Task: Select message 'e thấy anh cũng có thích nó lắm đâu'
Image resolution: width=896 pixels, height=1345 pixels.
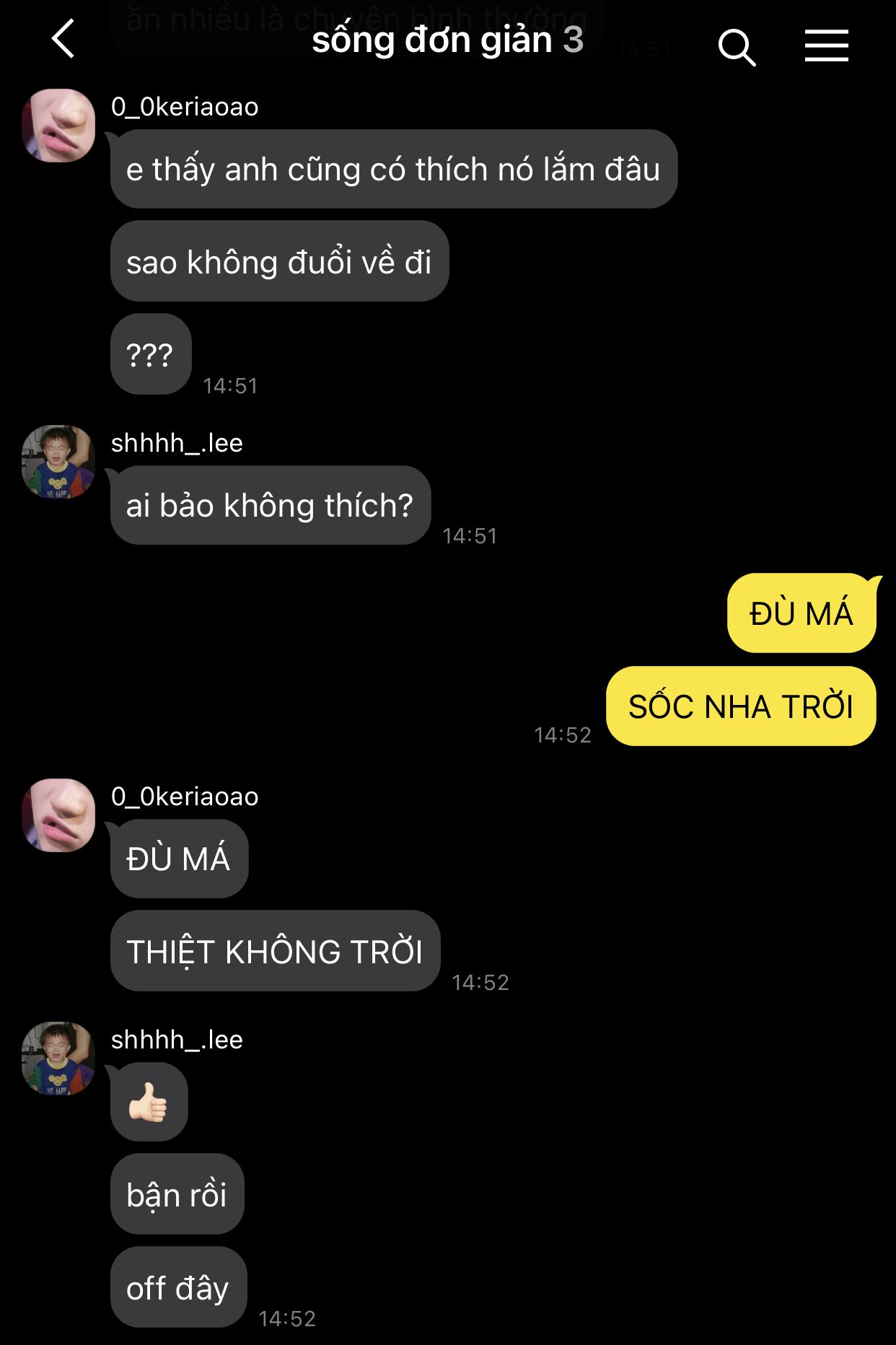Action: click(x=394, y=170)
